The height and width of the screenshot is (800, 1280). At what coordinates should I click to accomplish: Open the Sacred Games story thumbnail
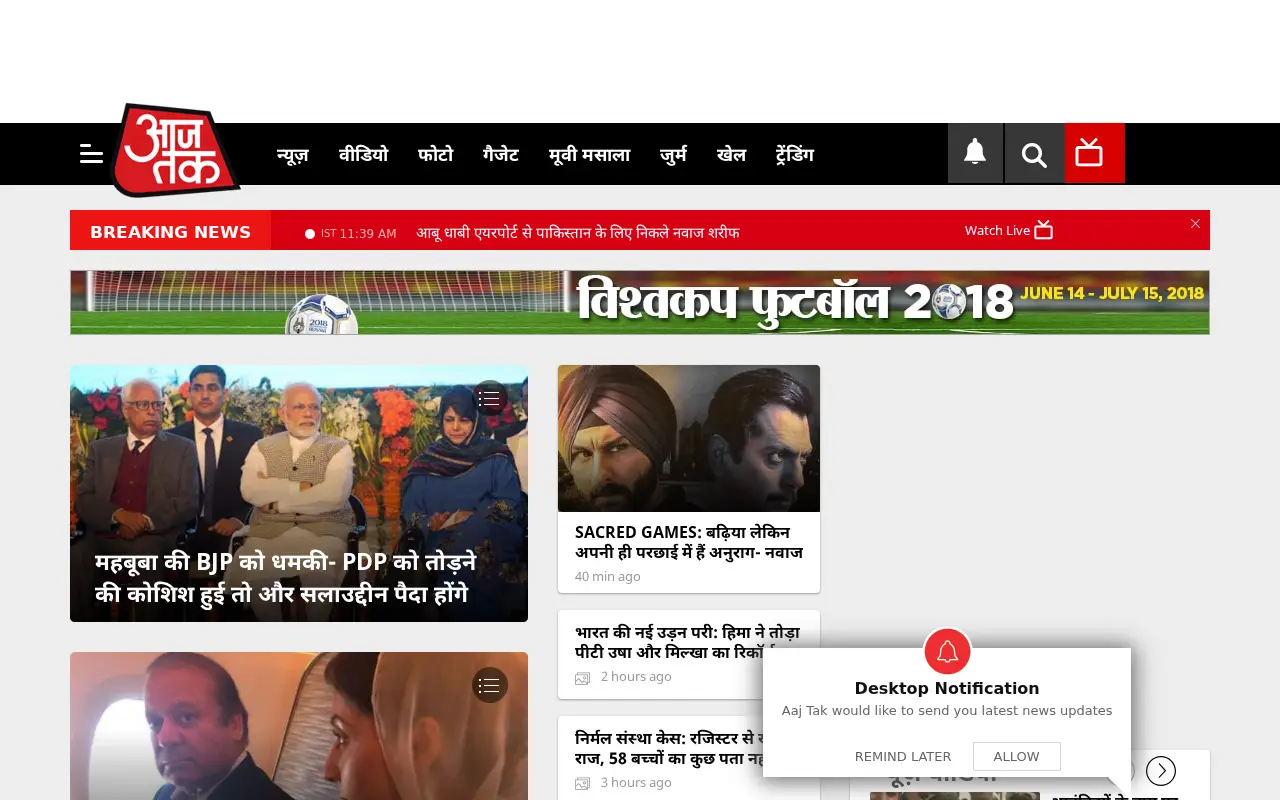point(689,438)
